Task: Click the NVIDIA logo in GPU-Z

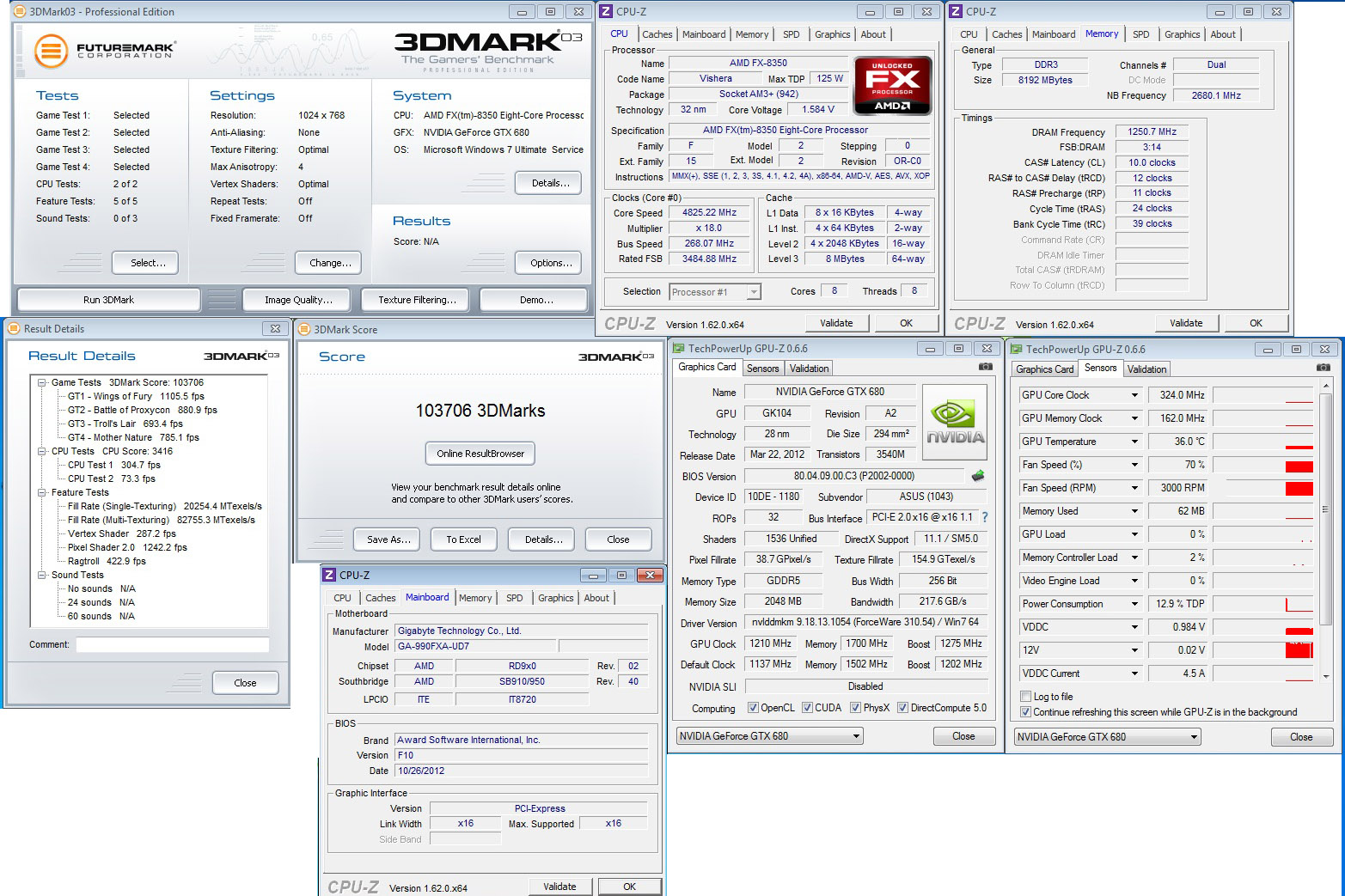Action: click(x=954, y=424)
